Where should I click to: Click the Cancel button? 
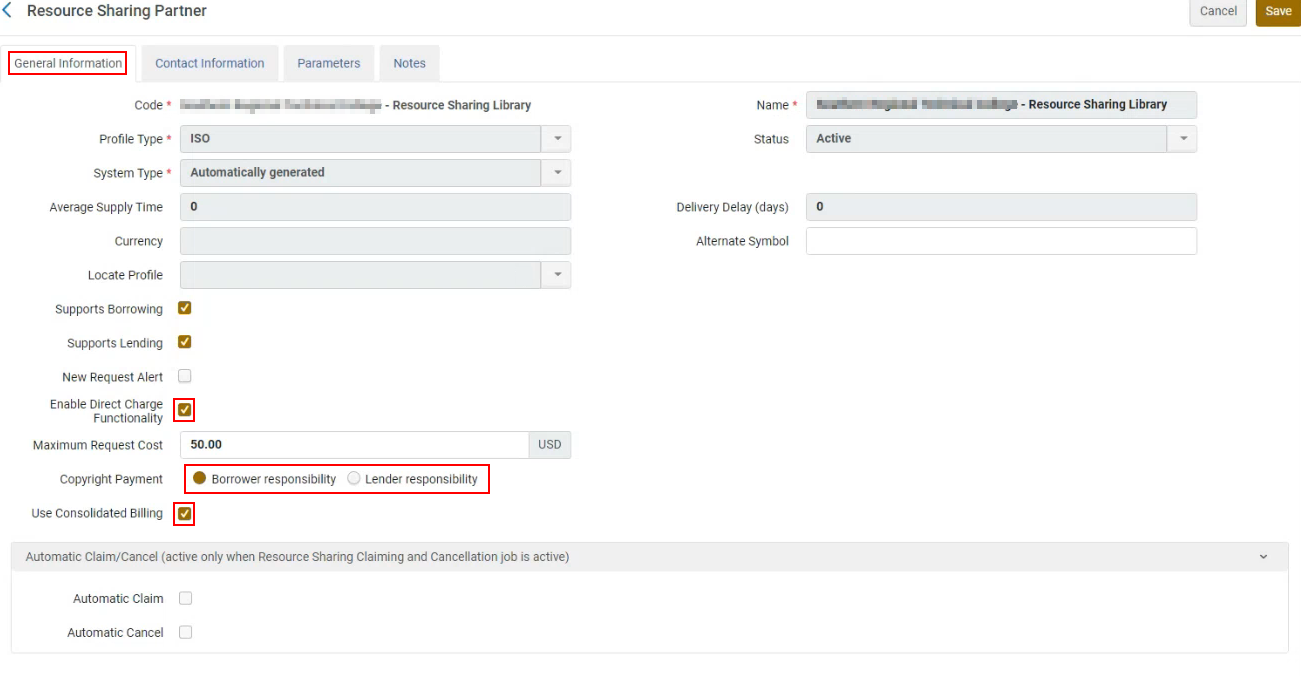pos(1218,12)
